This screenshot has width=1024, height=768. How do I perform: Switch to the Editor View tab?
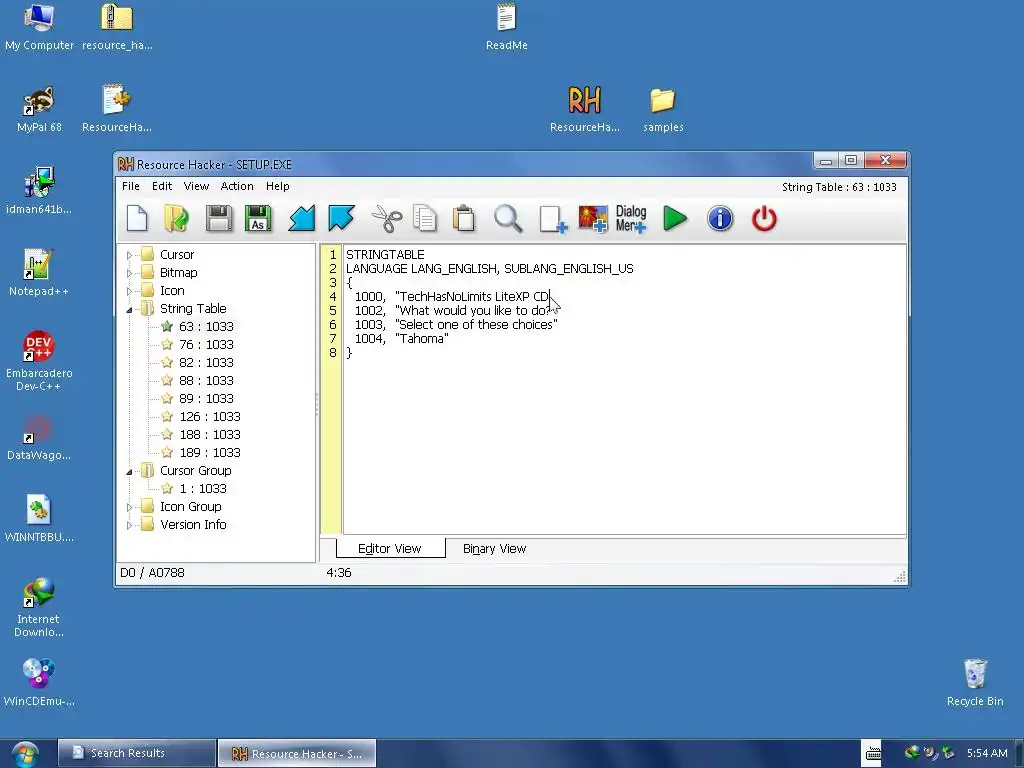pos(390,549)
